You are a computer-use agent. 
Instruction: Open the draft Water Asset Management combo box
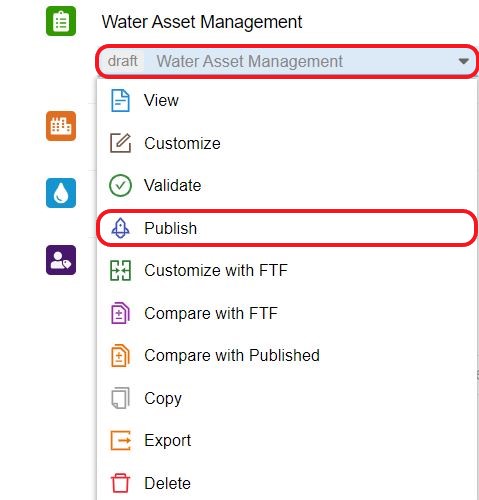pyautogui.click(x=287, y=61)
